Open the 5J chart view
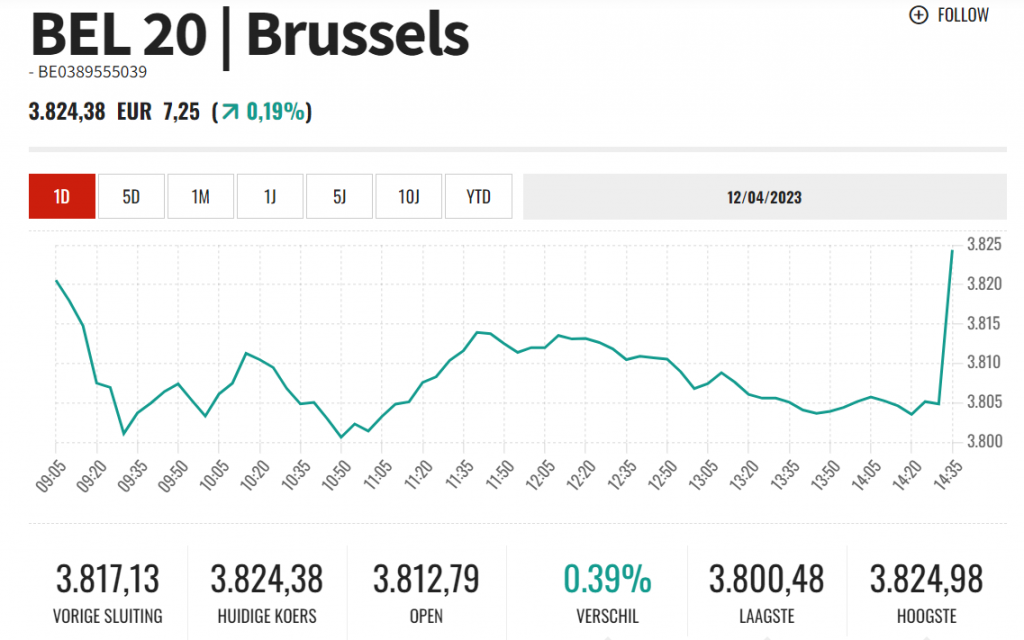The image size is (1024, 640). (339, 197)
